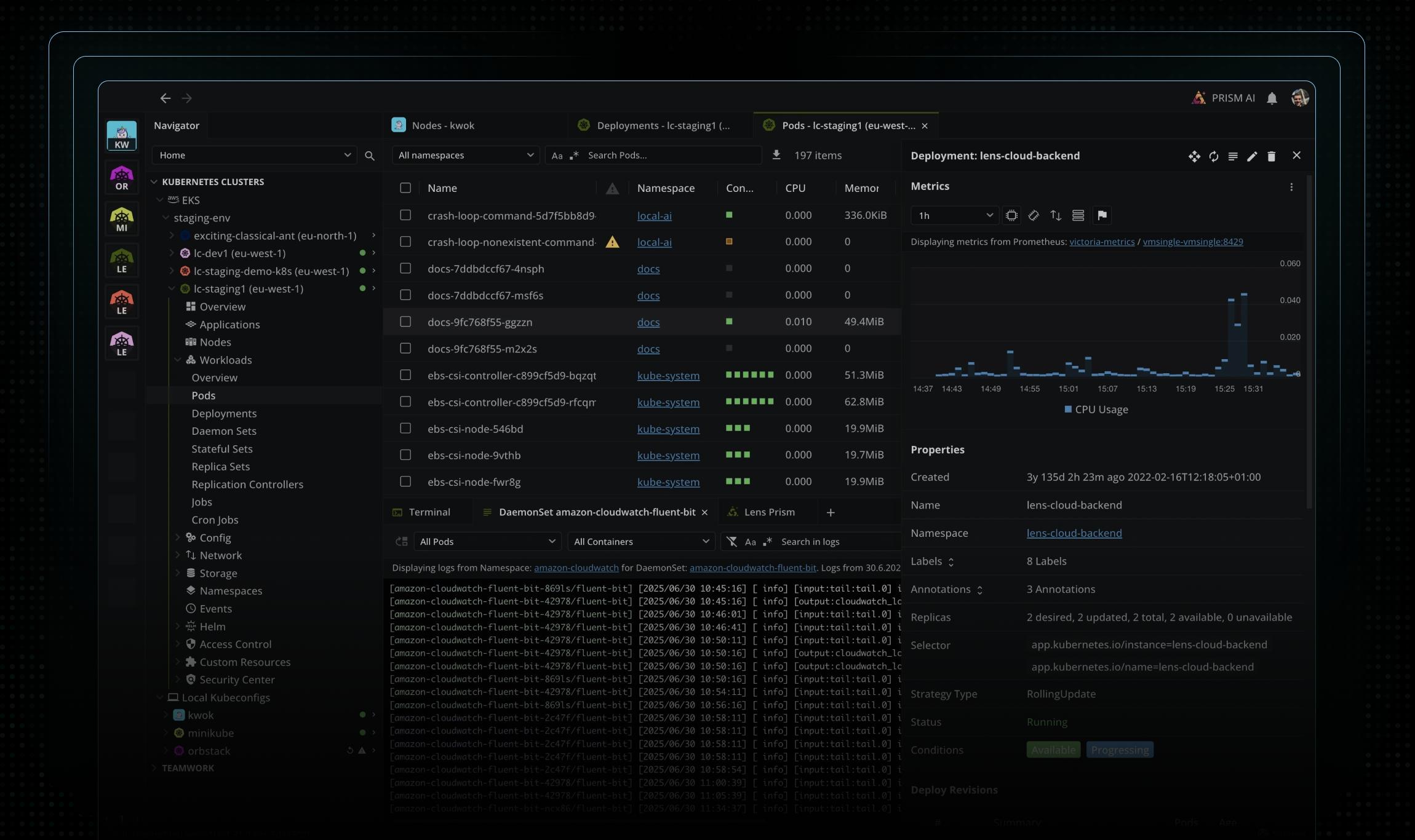The image size is (1415, 840).
Task: Expand the Labels list
Action: pos(951,562)
